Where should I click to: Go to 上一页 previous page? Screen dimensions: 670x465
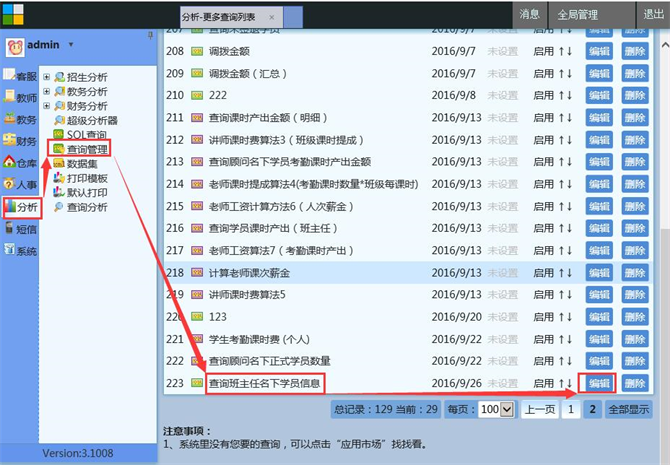[x=540, y=409]
